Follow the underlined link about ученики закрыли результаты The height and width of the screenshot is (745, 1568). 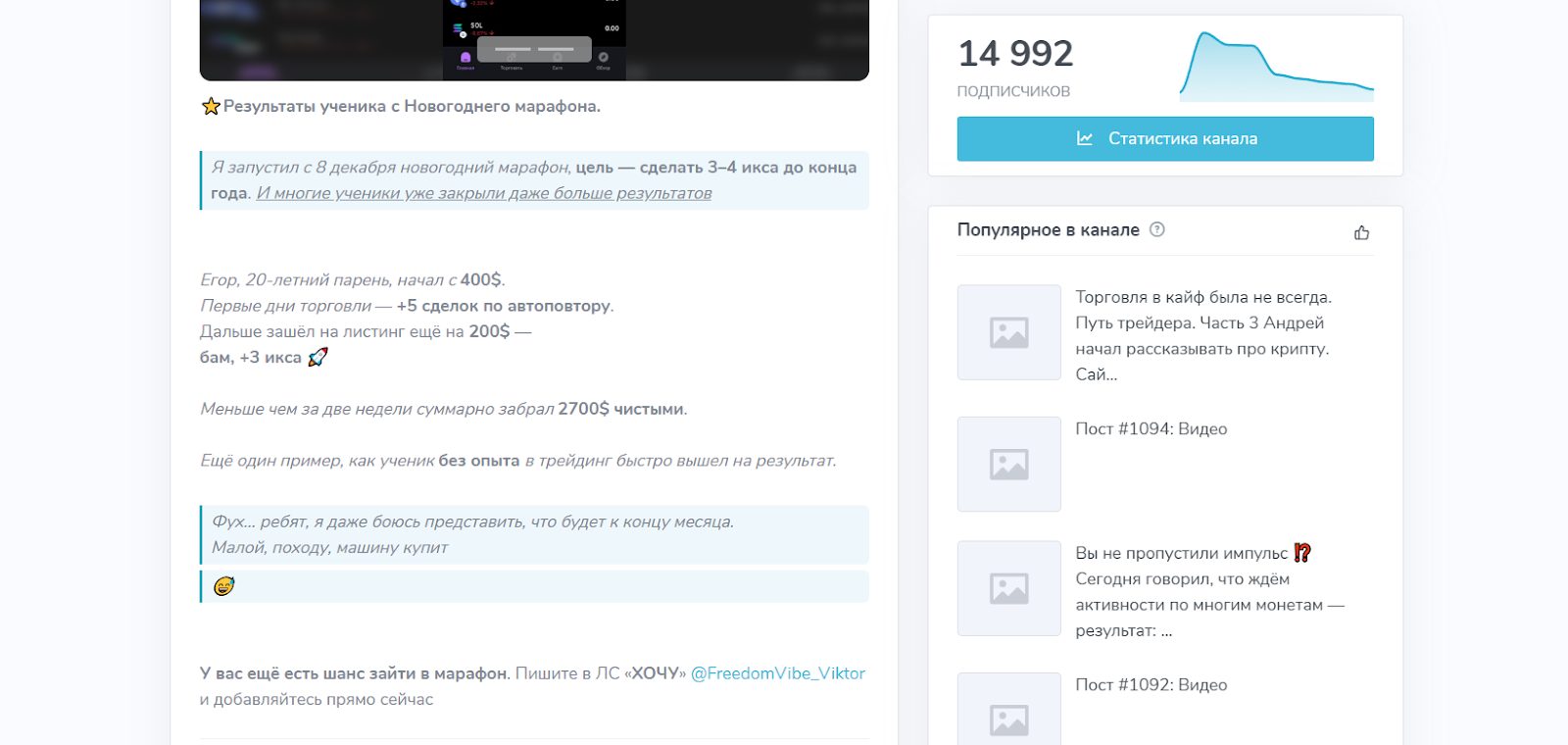click(484, 193)
